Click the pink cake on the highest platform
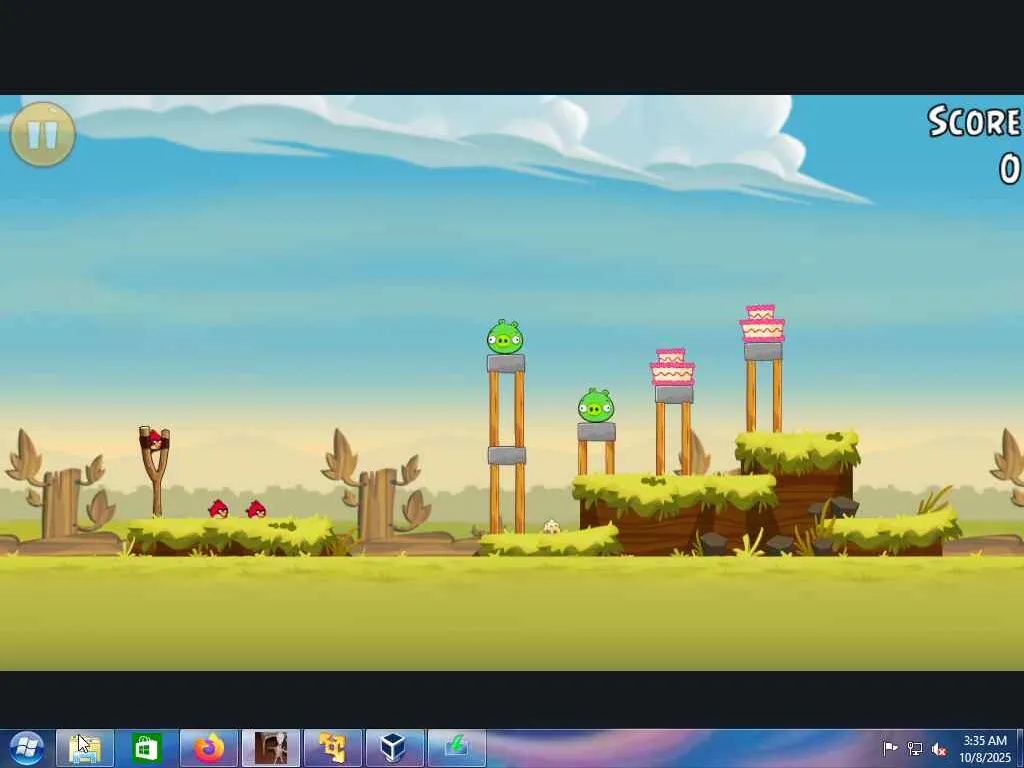Viewport: 1024px width, 768px height. (x=762, y=324)
